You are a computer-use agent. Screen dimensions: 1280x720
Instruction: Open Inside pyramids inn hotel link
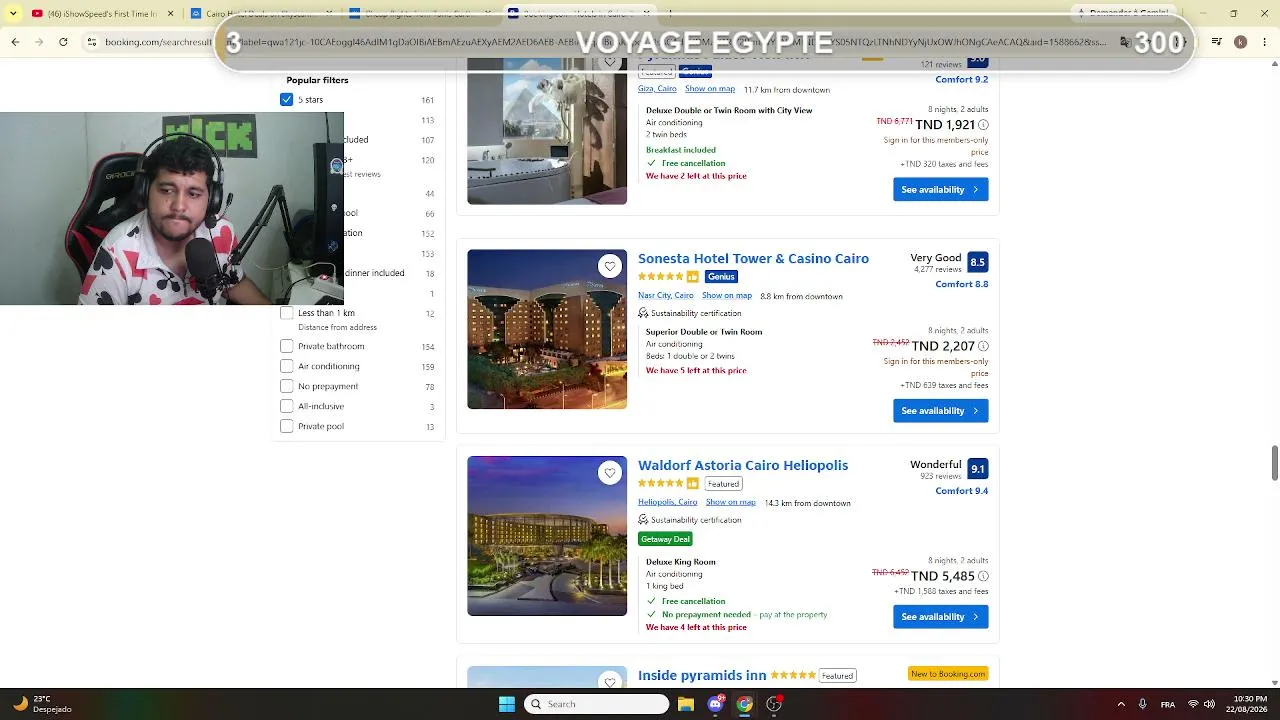click(x=702, y=676)
